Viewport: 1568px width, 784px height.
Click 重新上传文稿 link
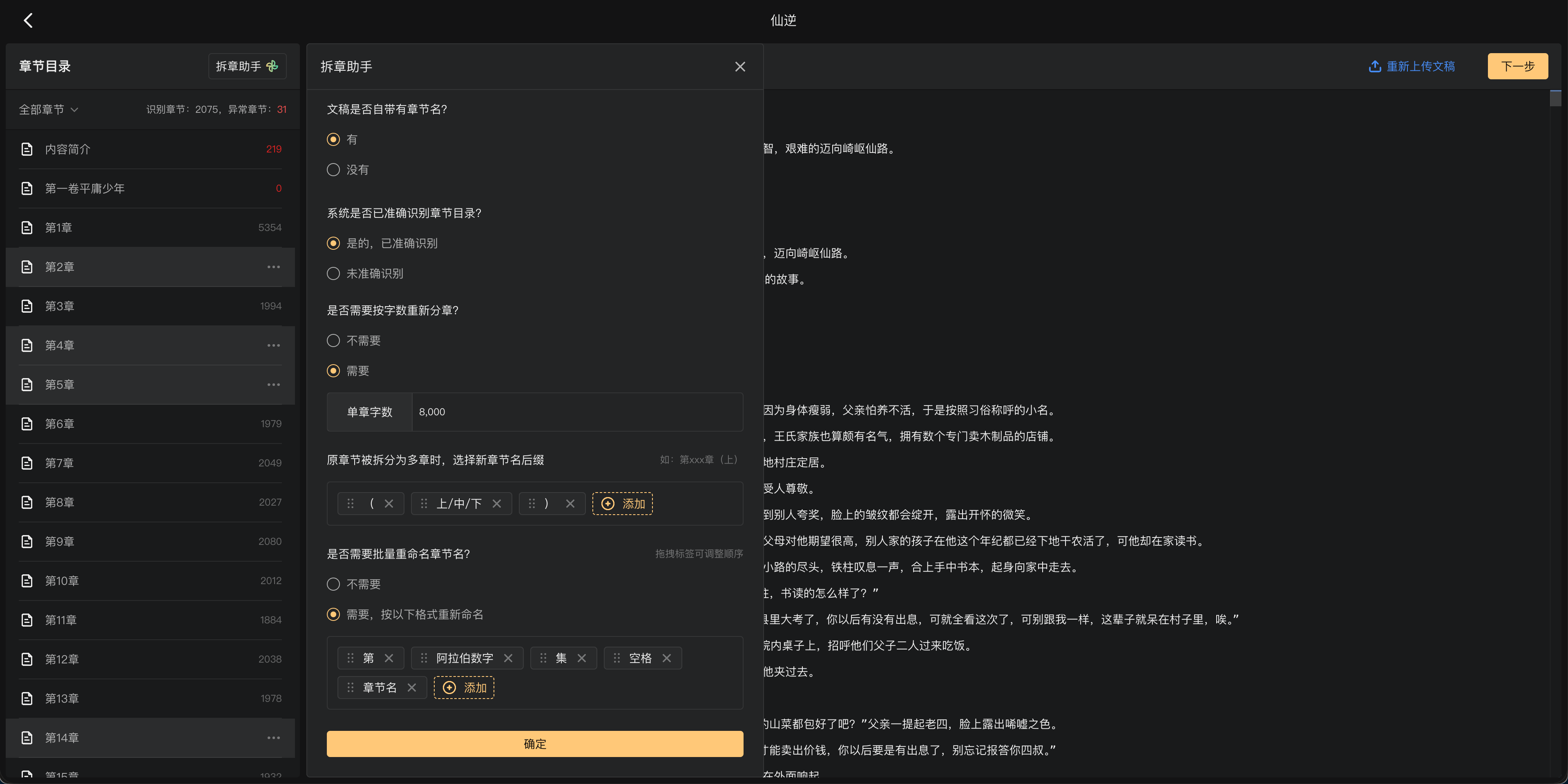pos(1412,66)
